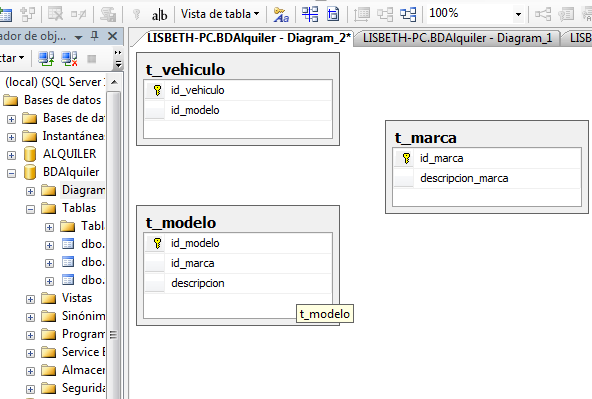
Task: Add a new text annotation (a|b icon)
Action: pyautogui.click(x=159, y=15)
